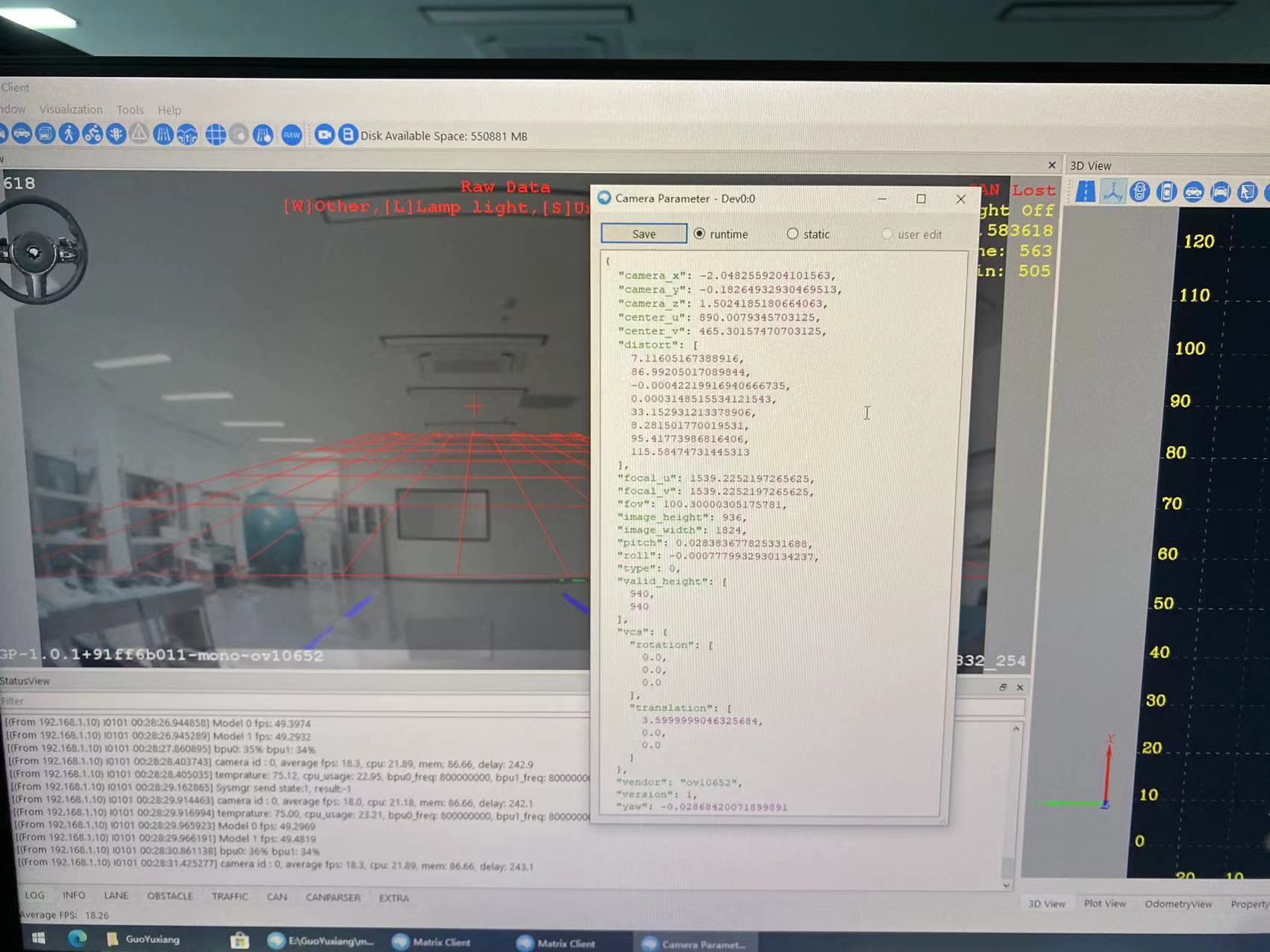Switch to the OBSTACLE log tab
This screenshot has height=952, width=1270.
pyautogui.click(x=170, y=896)
